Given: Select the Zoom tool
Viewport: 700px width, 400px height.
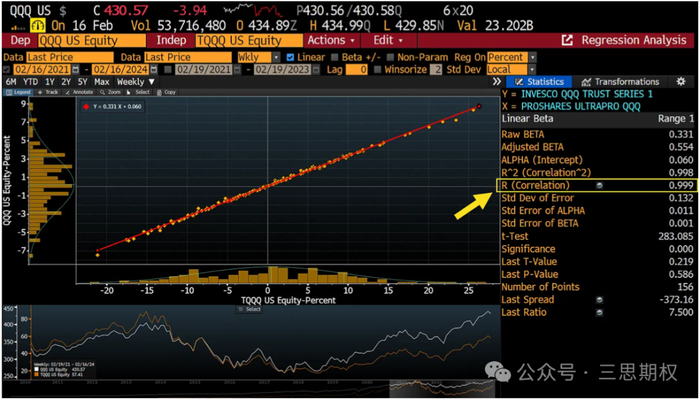Looking at the screenshot, I should [x=110, y=92].
